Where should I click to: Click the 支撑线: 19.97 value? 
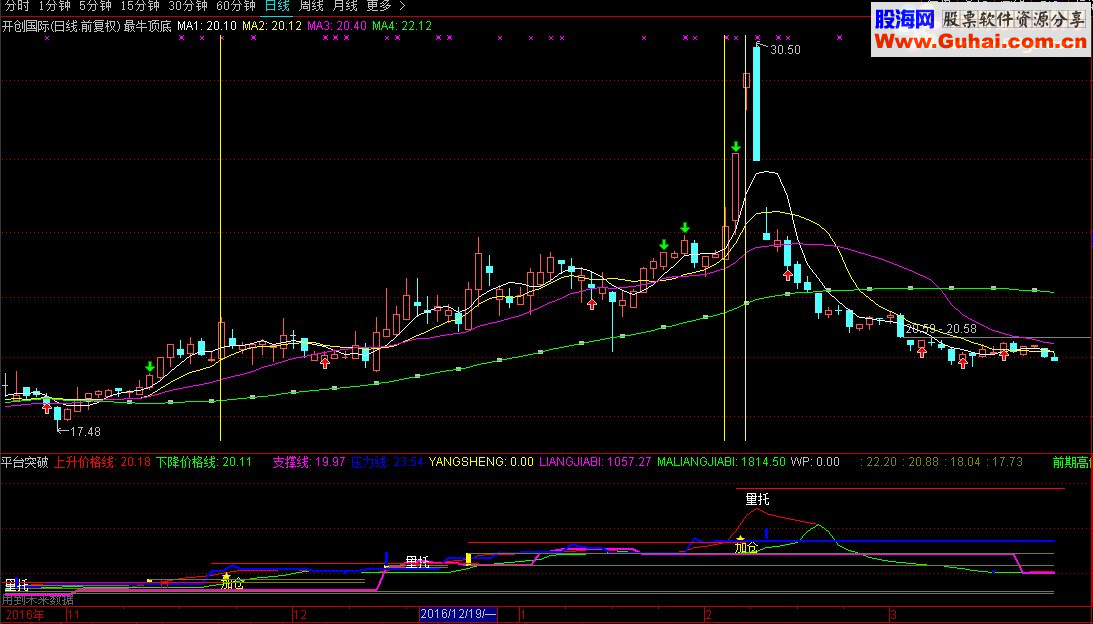[x=309, y=462]
